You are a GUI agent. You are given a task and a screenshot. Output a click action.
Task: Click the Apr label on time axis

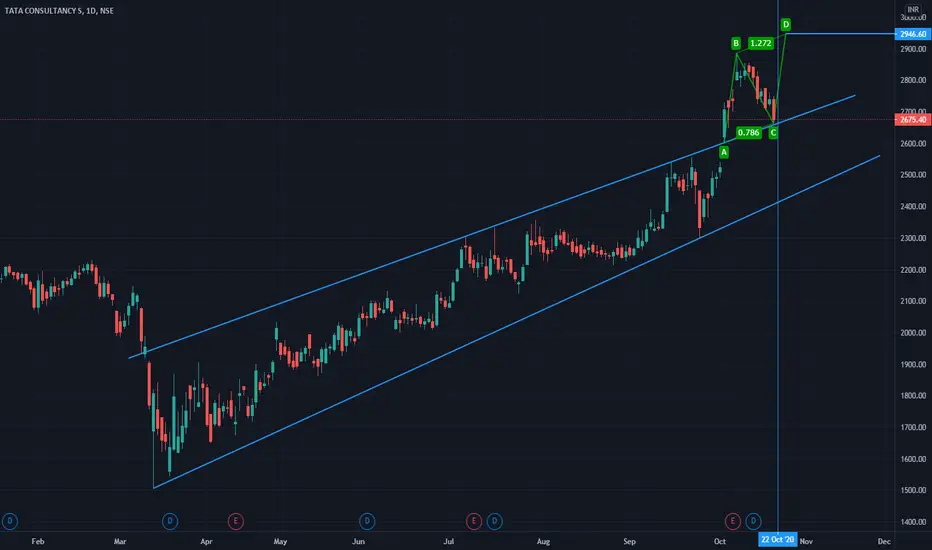click(206, 541)
